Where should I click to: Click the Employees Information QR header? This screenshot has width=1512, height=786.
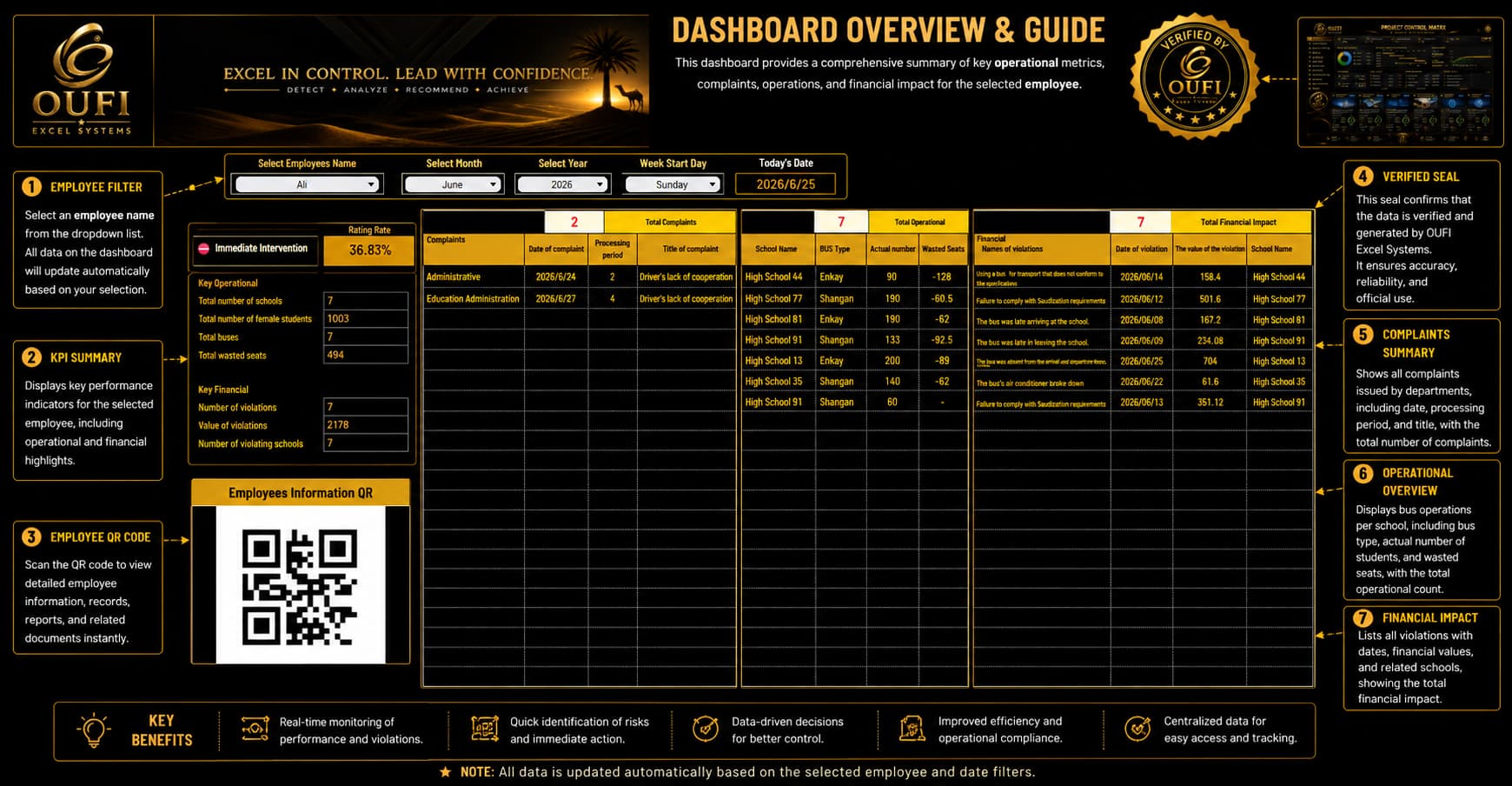pyautogui.click(x=301, y=493)
